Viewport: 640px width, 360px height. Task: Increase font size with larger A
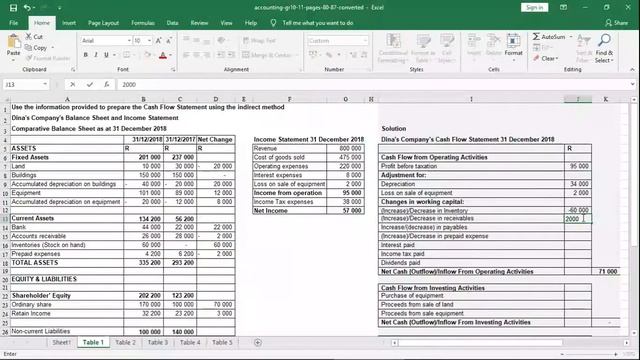158,40
